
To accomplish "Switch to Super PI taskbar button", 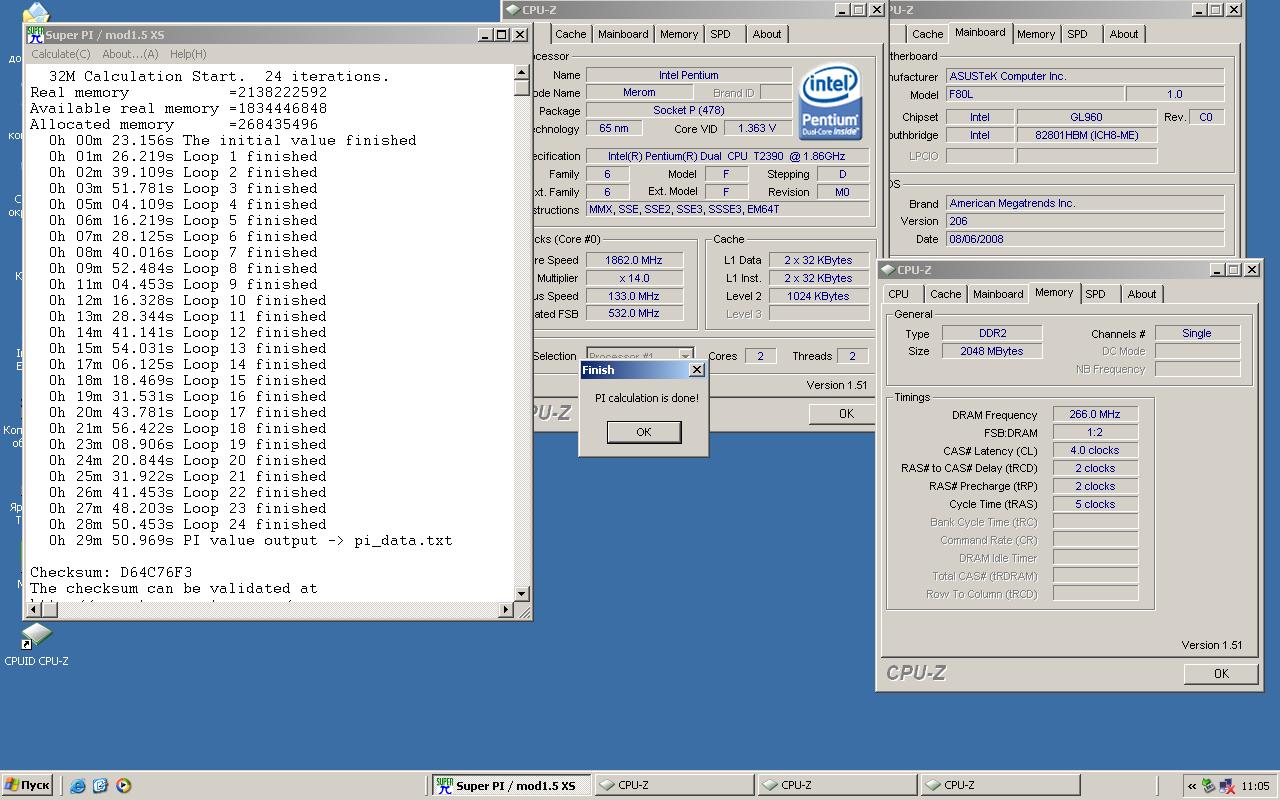I will [510, 785].
